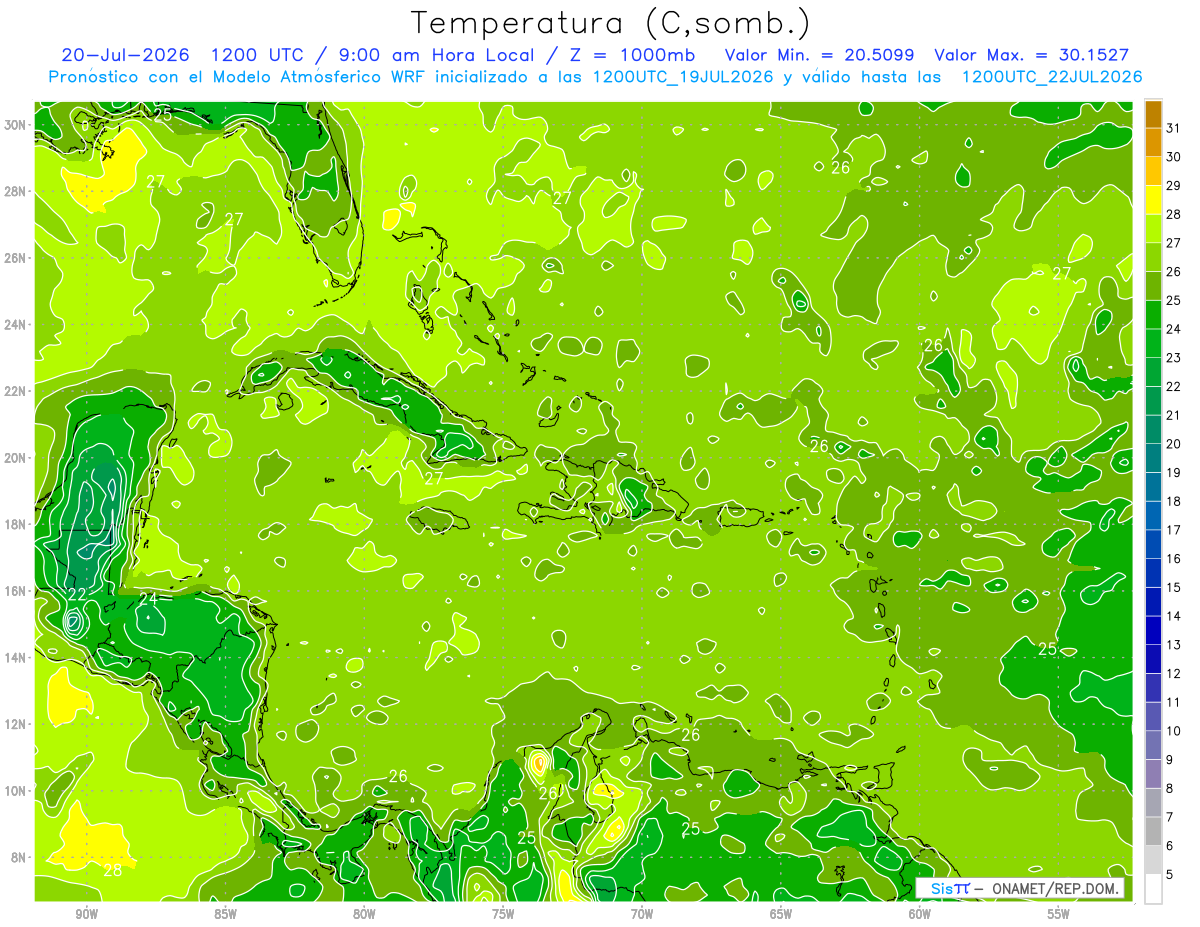Image resolution: width=1200 pixels, height=927 pixels.
Task: Click the colorbar scale label 29
Action: coord(1174,185)
